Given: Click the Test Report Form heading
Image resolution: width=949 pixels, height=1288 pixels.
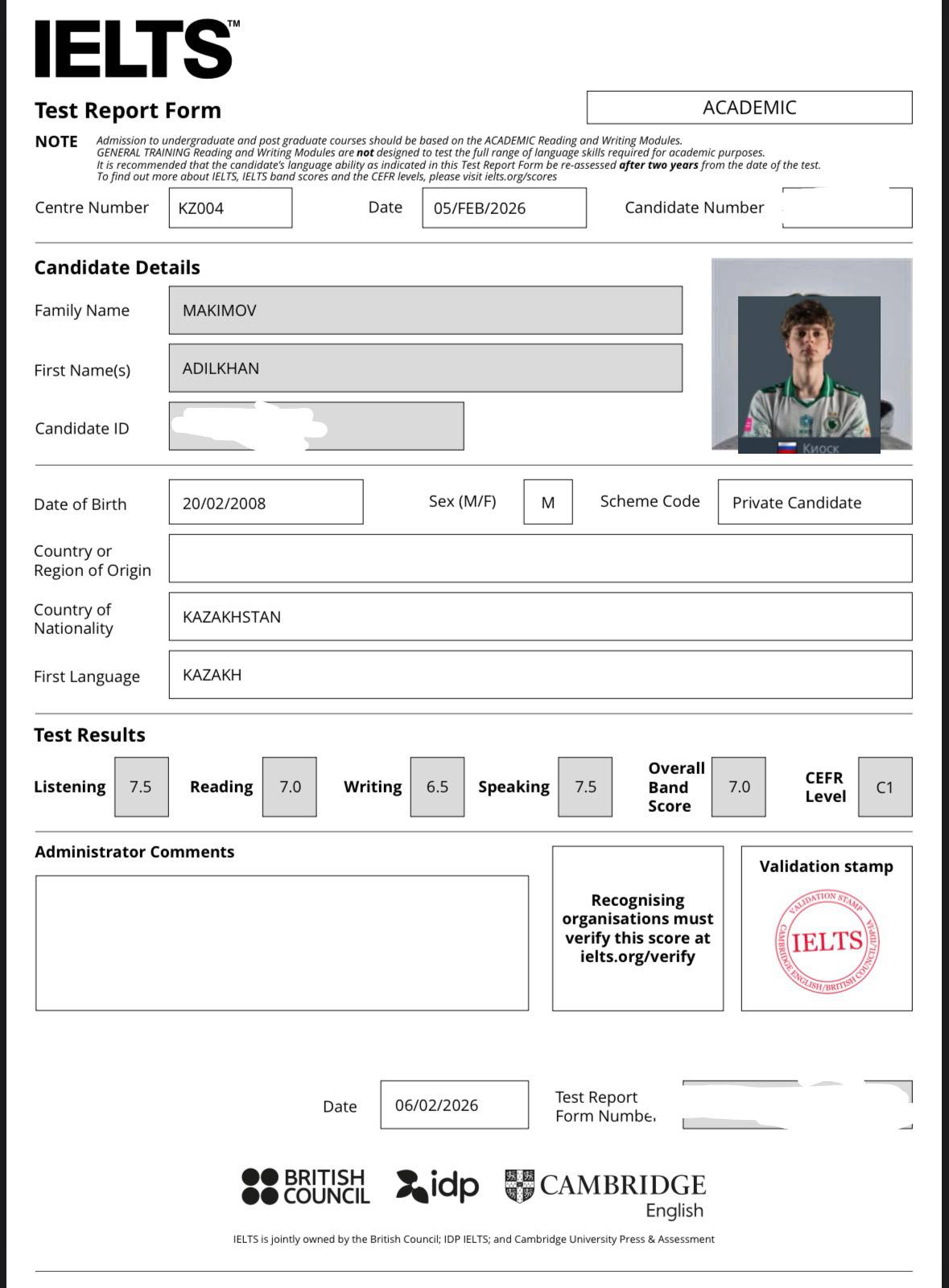Looking at the screenshot, I should coord(128,110).
